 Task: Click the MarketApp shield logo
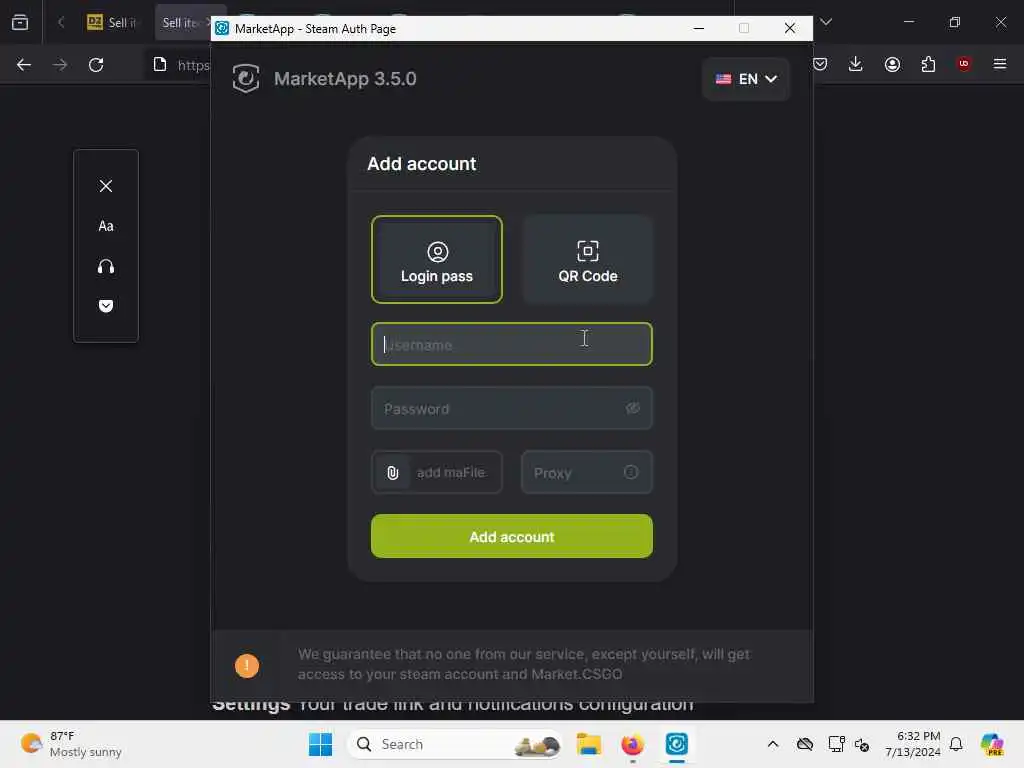click(246, 79)
